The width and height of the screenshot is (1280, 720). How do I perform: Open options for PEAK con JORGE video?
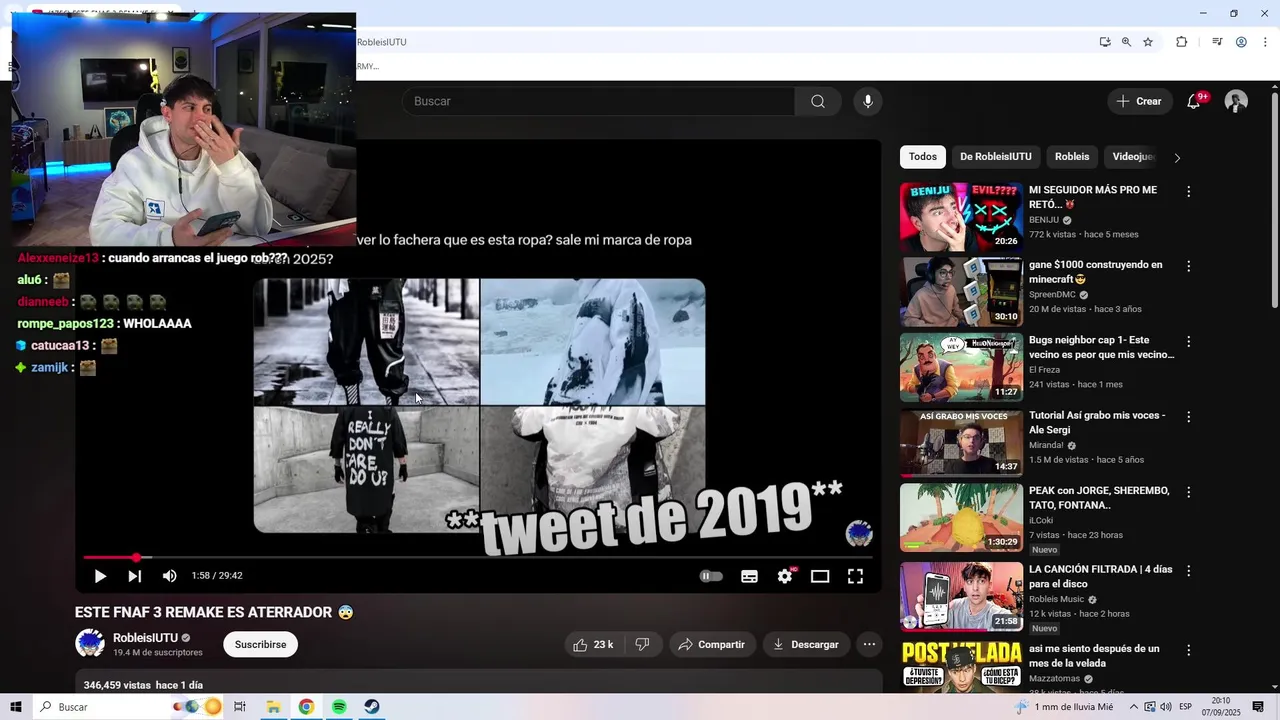coord(1189,492)
